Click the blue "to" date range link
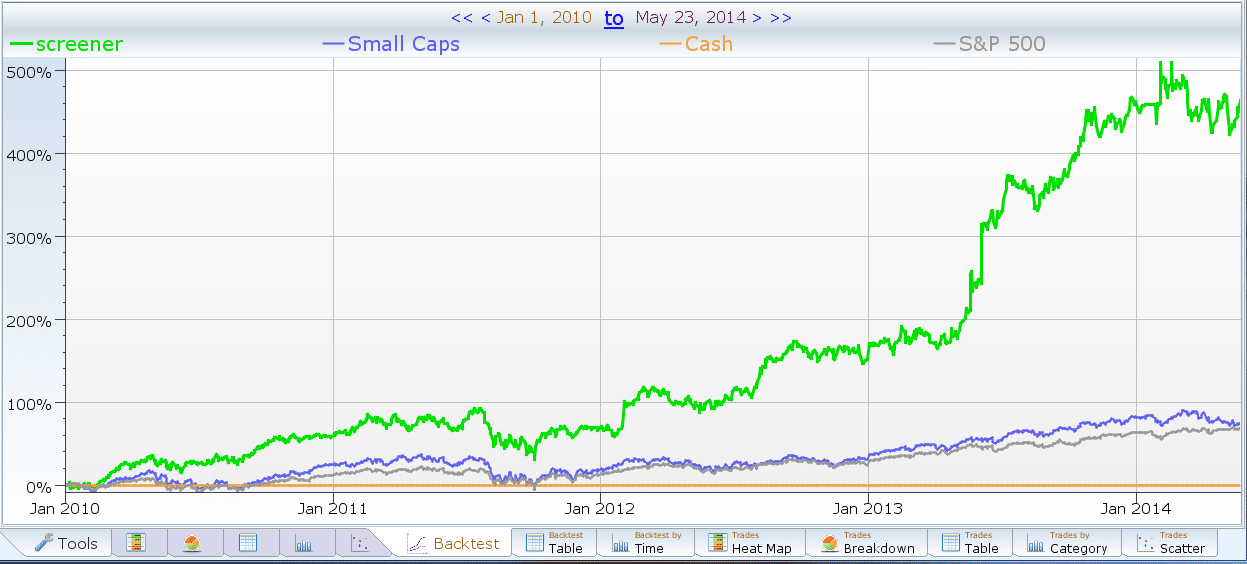 [x=613, y=18]
